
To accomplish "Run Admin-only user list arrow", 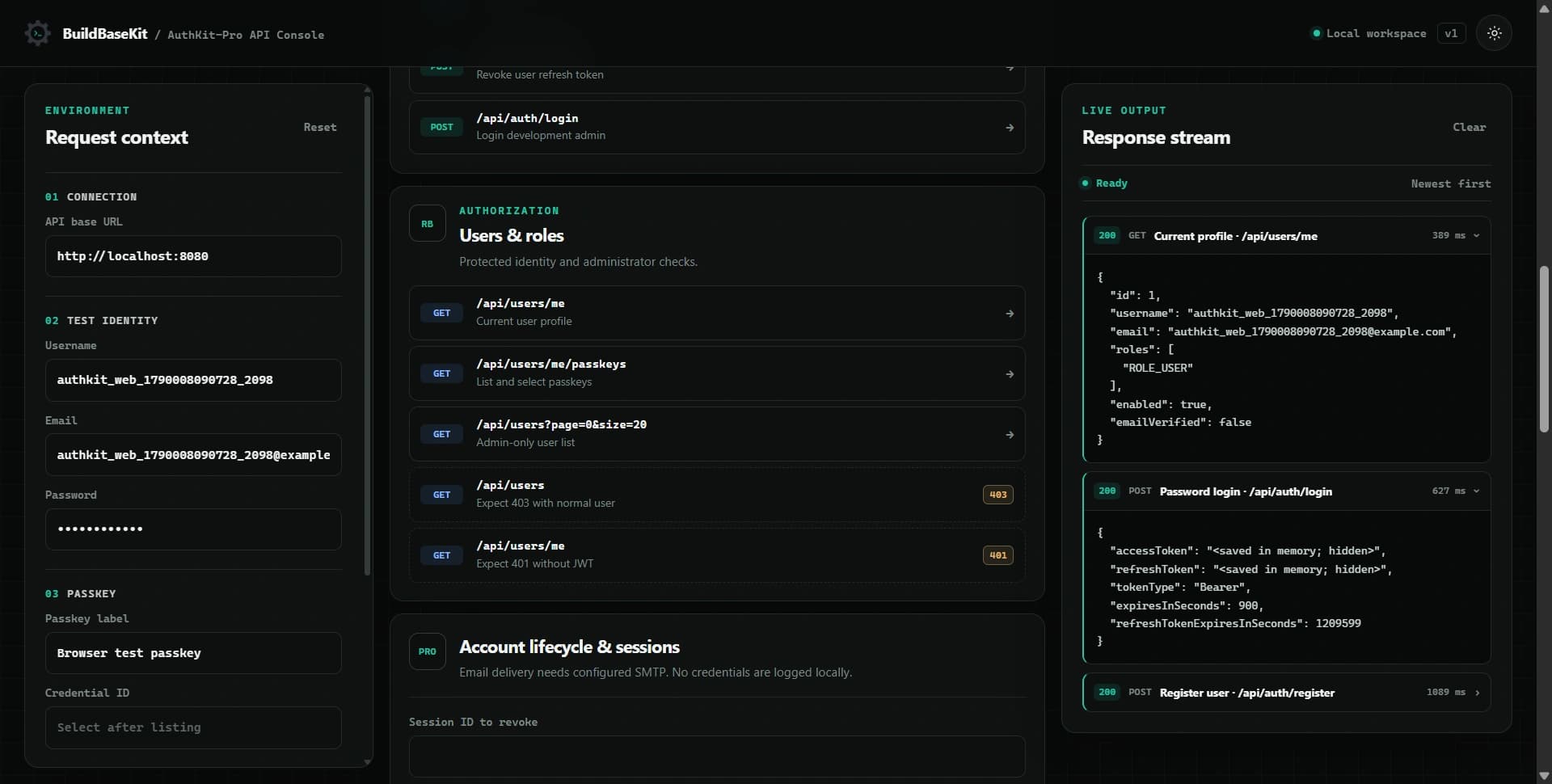I will (1010, 435).
